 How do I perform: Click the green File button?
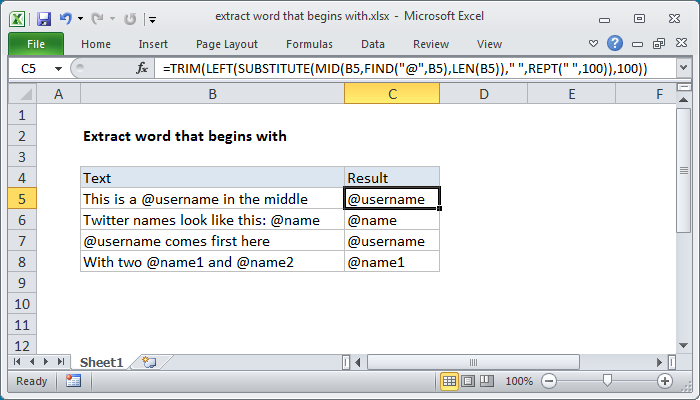(x=35, y=44)
